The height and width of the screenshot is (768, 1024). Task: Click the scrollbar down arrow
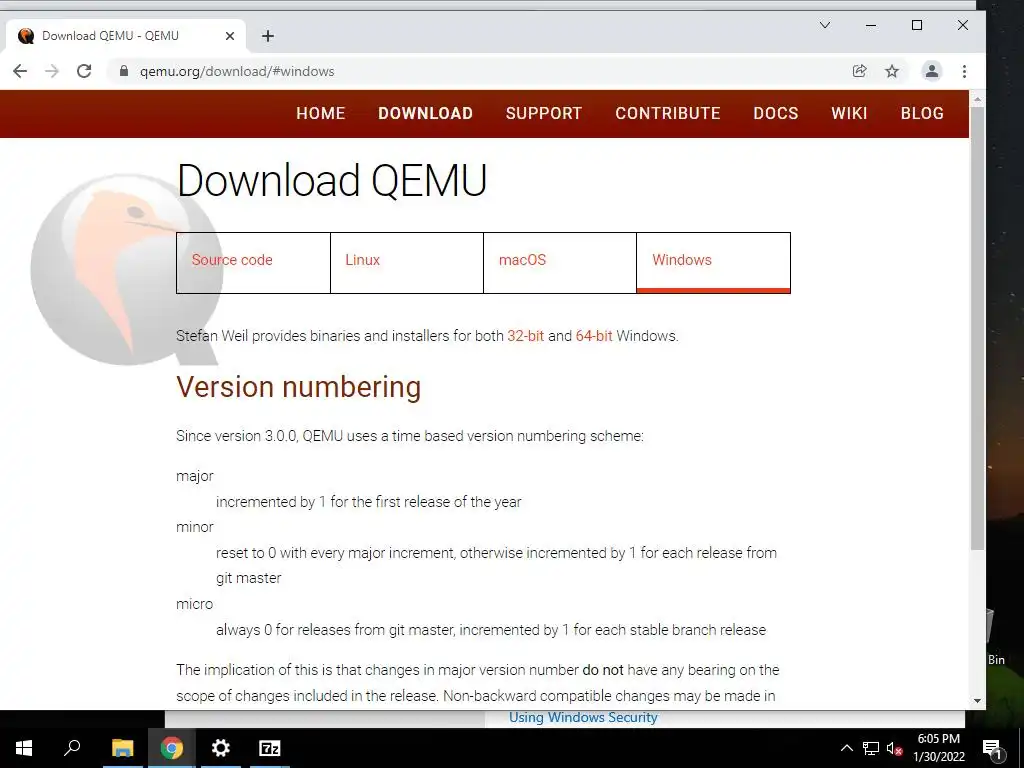pyautogui.click(x=977, y=701)
